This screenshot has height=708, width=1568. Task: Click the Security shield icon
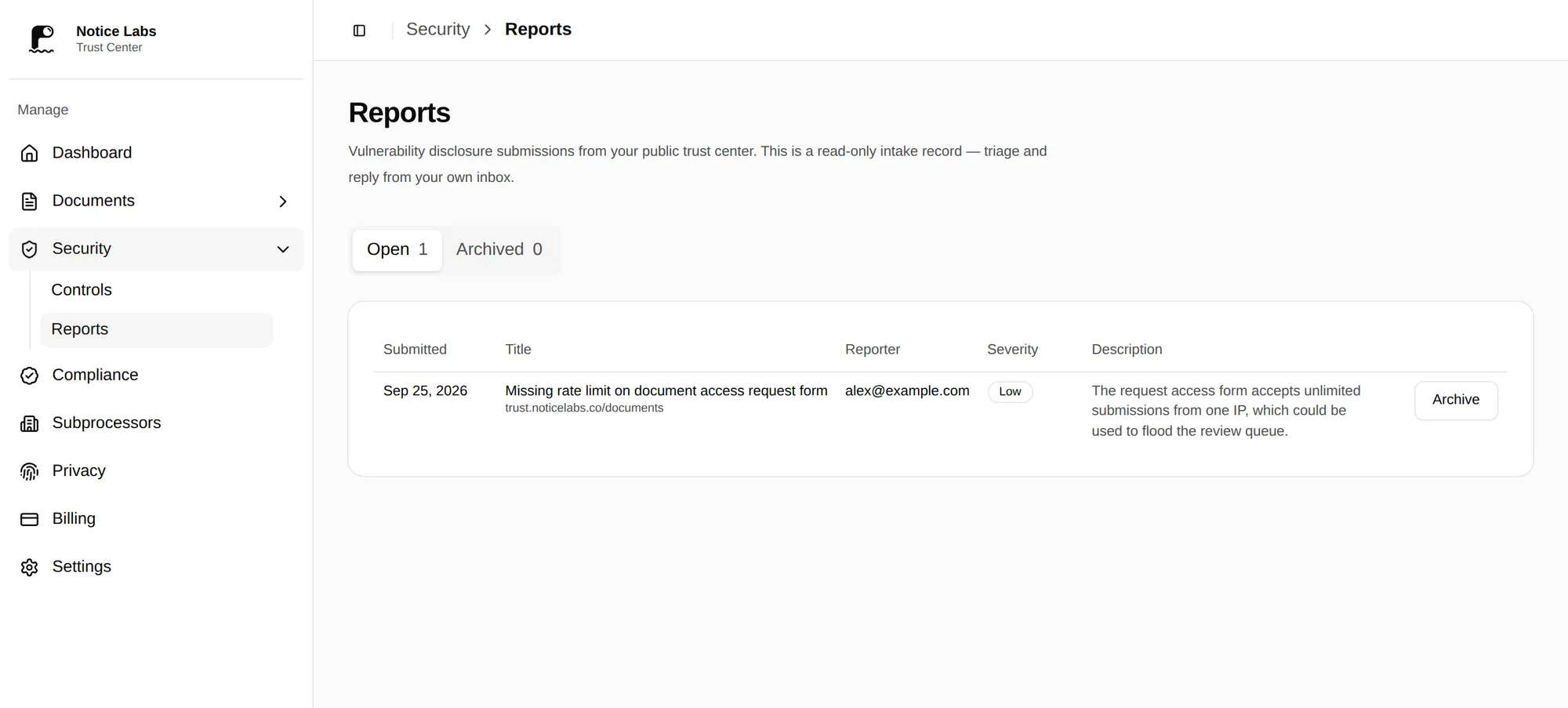tap(29, 249)
